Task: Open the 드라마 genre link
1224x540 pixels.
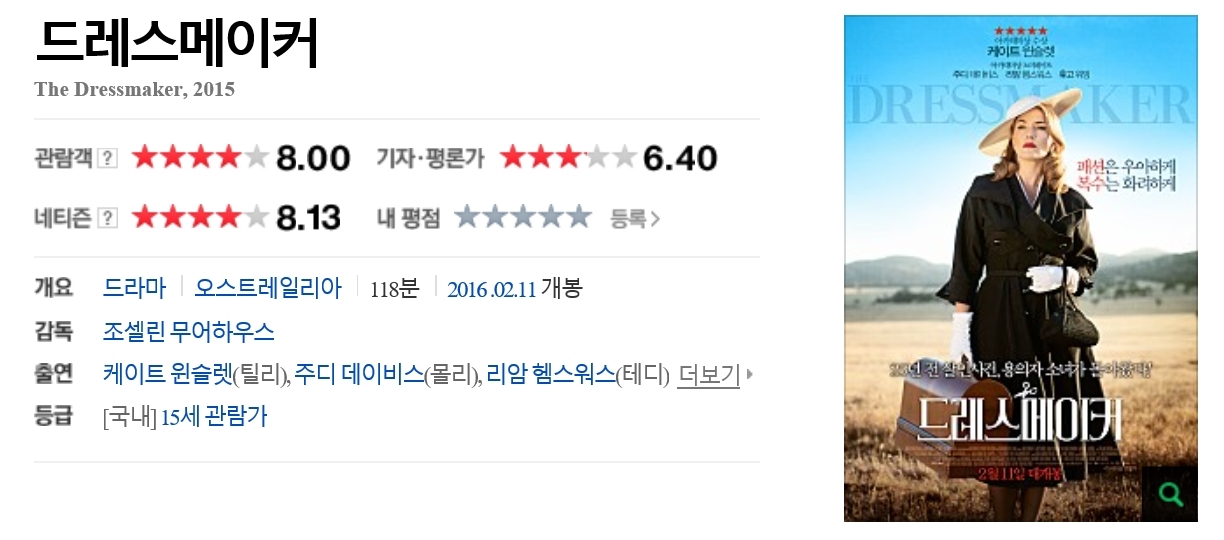Action: (134, 289)
